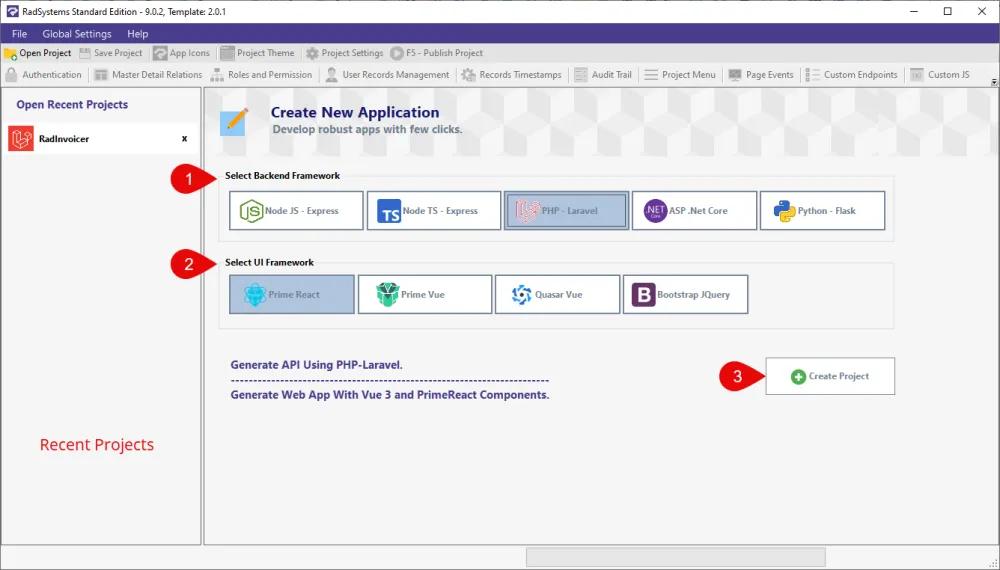1000x570 pixels.
Task: Click the status bar progress bar
Action: tap(675, 557)
